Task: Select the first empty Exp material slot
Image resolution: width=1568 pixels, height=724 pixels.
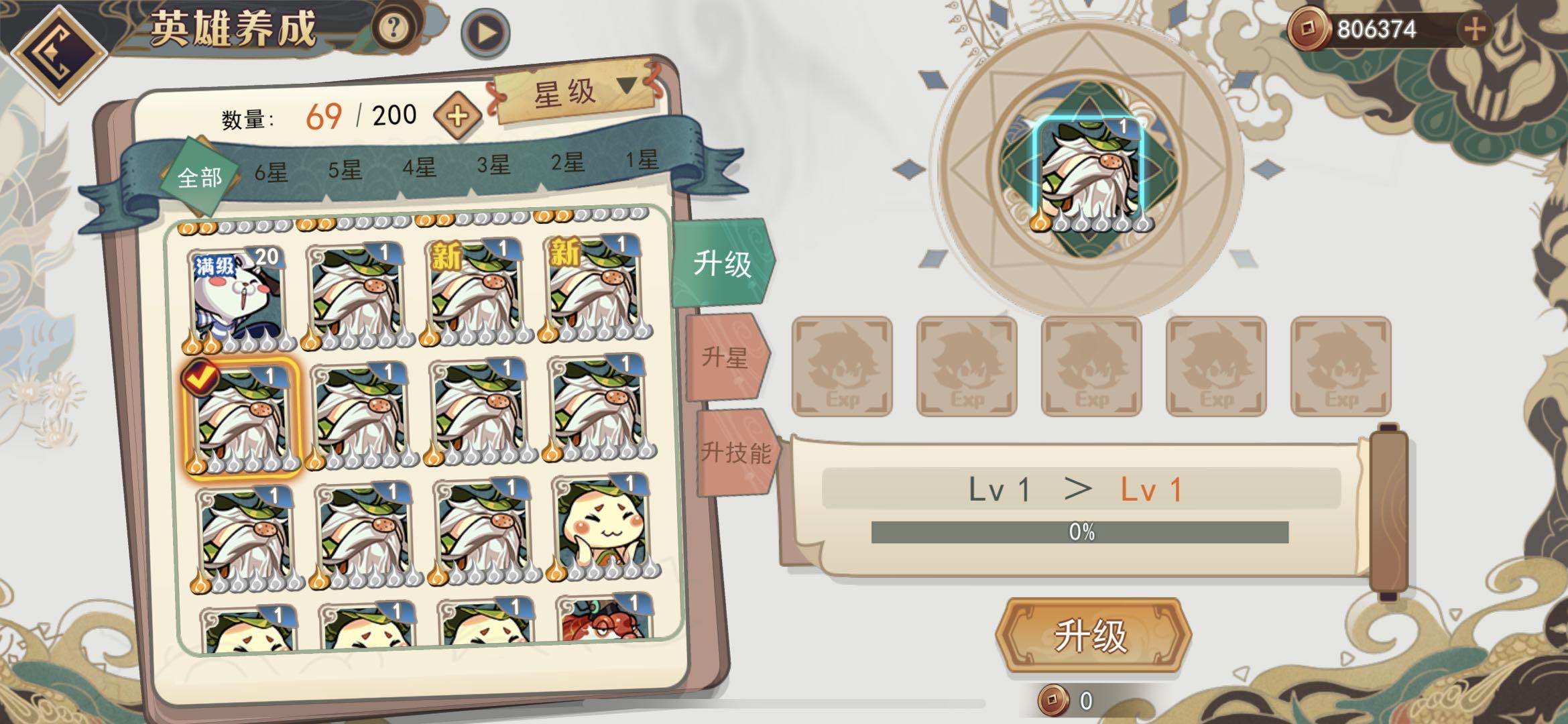Action: coord(842,366)
